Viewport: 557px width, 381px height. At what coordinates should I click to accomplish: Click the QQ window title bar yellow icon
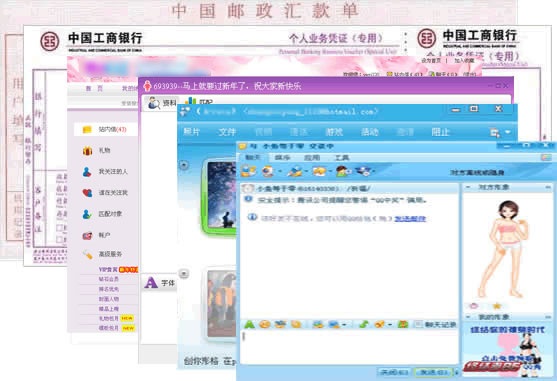243,146
